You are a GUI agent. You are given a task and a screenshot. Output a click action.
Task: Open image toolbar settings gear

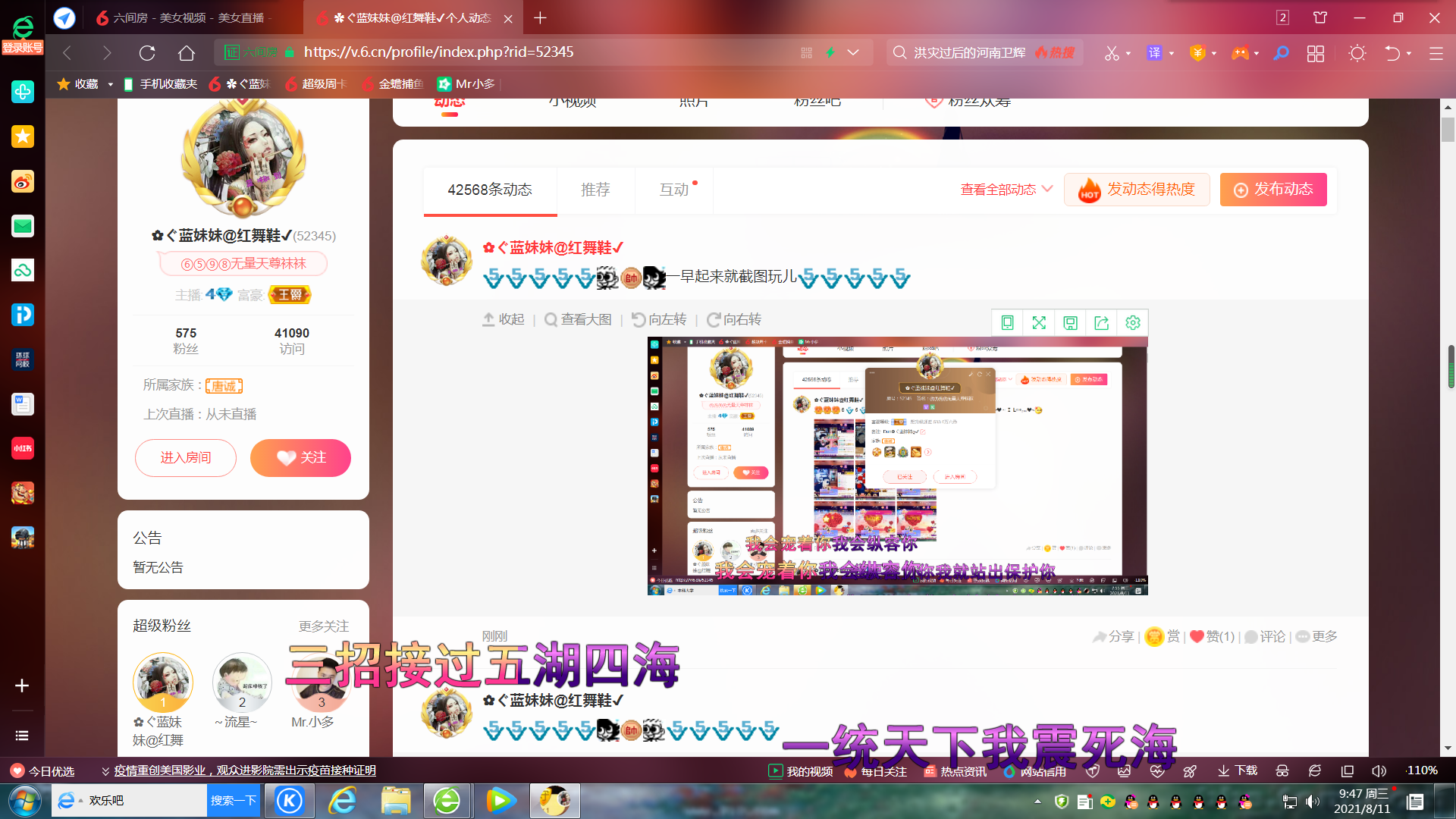click(1133, 323)
